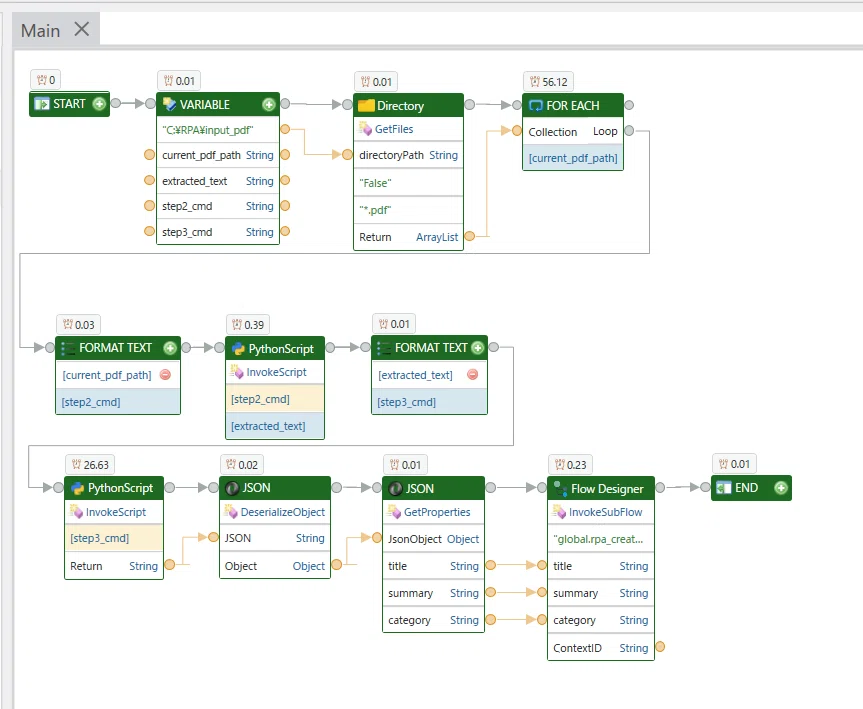Click the directoryPath String parameter
The width and height of the screenshot is (863, 709).
point(408,155)
